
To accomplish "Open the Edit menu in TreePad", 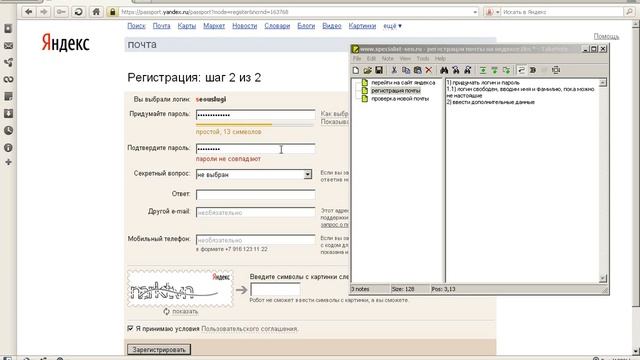I will coord(371,59).
